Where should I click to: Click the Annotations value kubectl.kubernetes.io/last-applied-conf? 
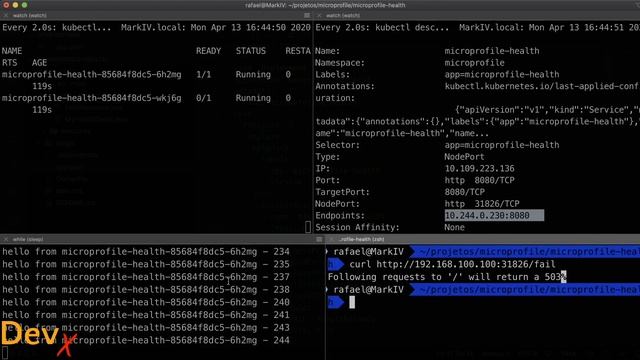[541, 86]
